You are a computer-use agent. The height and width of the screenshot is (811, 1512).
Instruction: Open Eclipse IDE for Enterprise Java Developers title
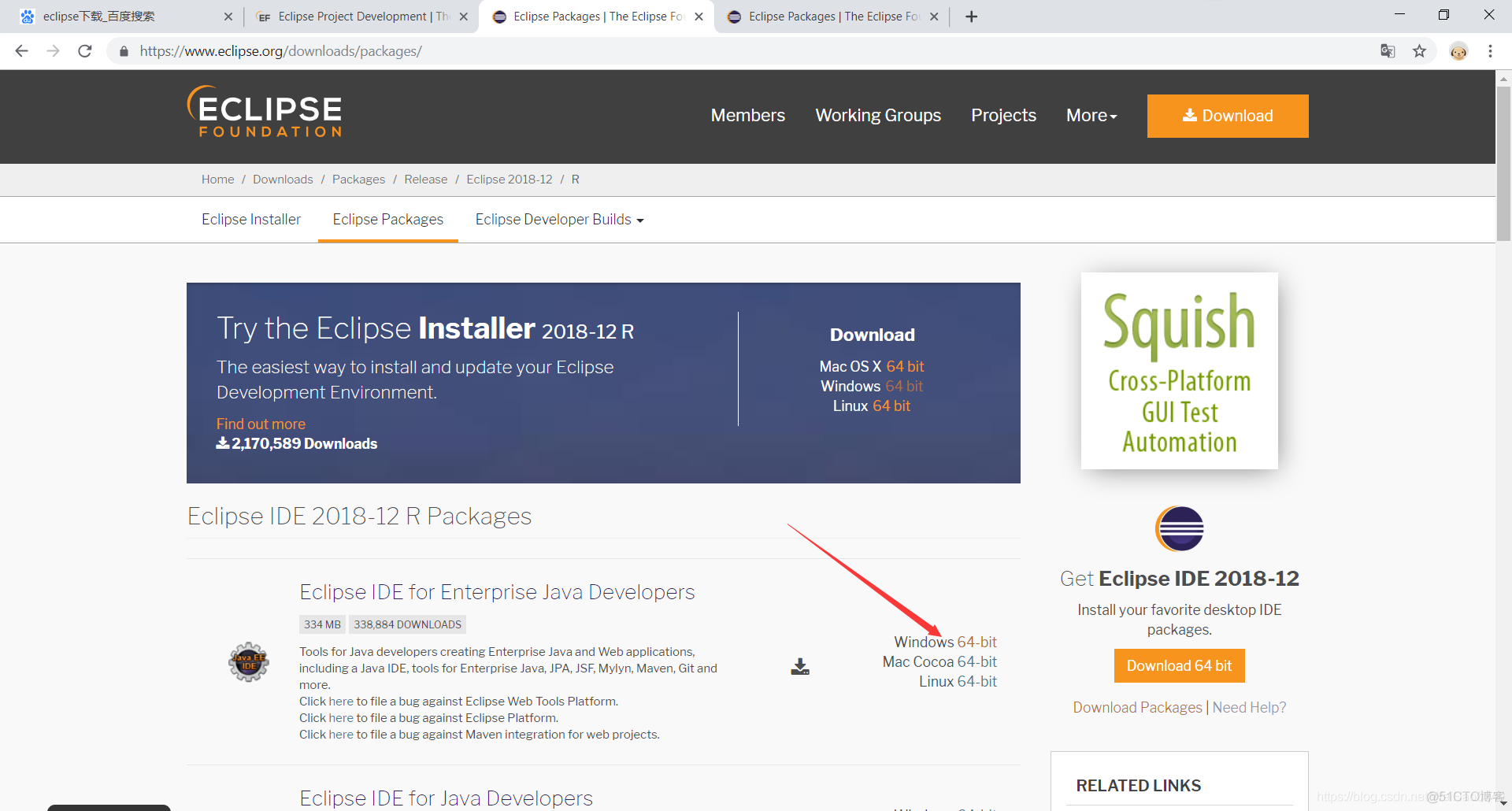pos(497,592)
